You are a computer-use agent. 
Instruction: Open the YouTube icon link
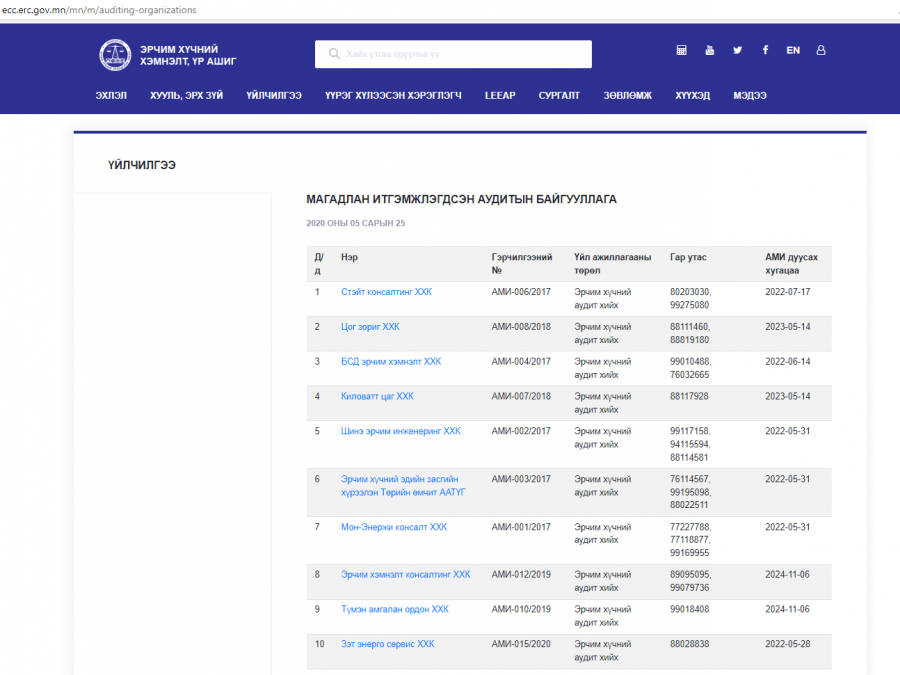tap(709, 51)
